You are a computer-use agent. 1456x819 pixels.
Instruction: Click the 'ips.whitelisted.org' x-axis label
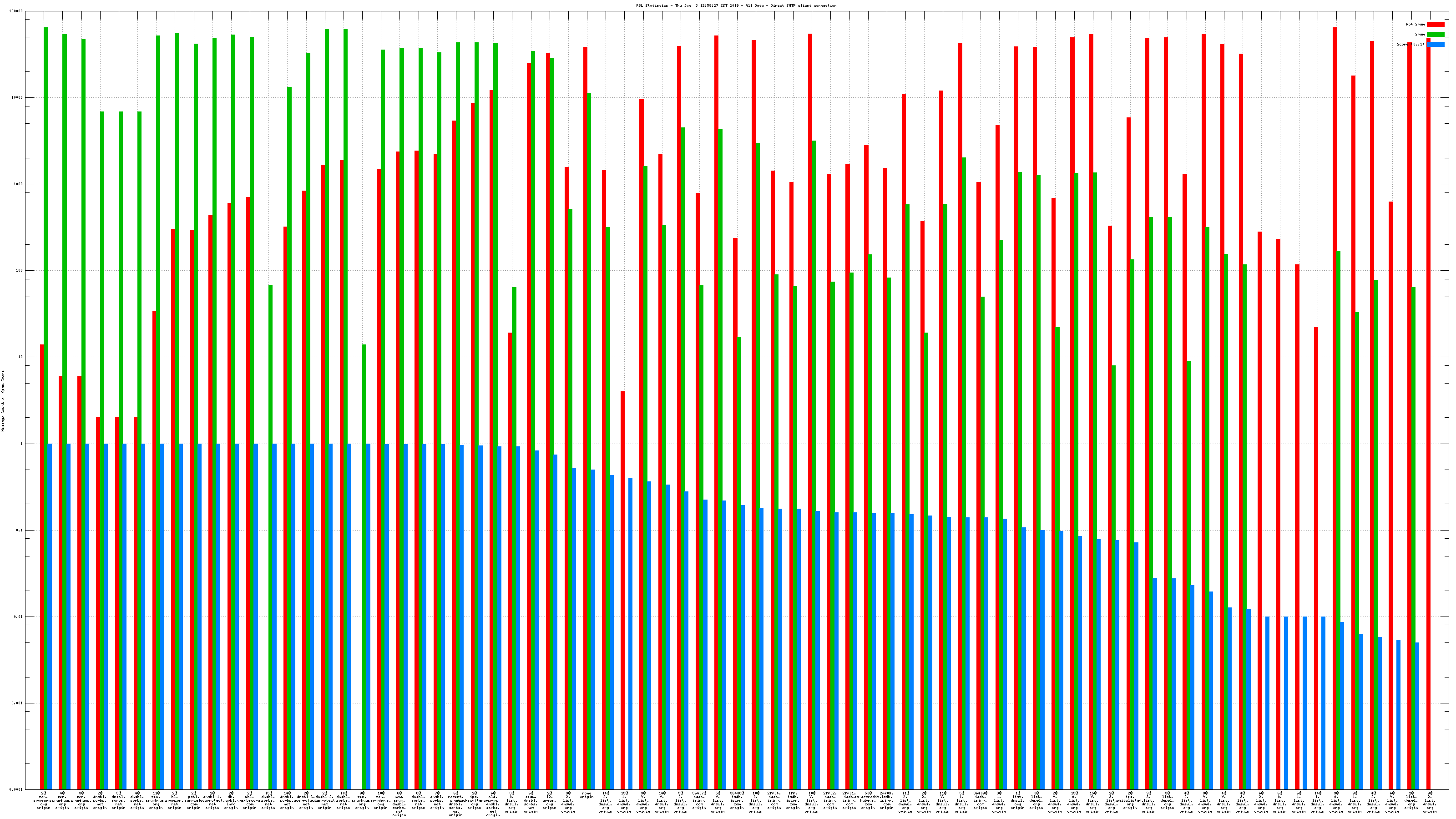[x=1130, y=801]
